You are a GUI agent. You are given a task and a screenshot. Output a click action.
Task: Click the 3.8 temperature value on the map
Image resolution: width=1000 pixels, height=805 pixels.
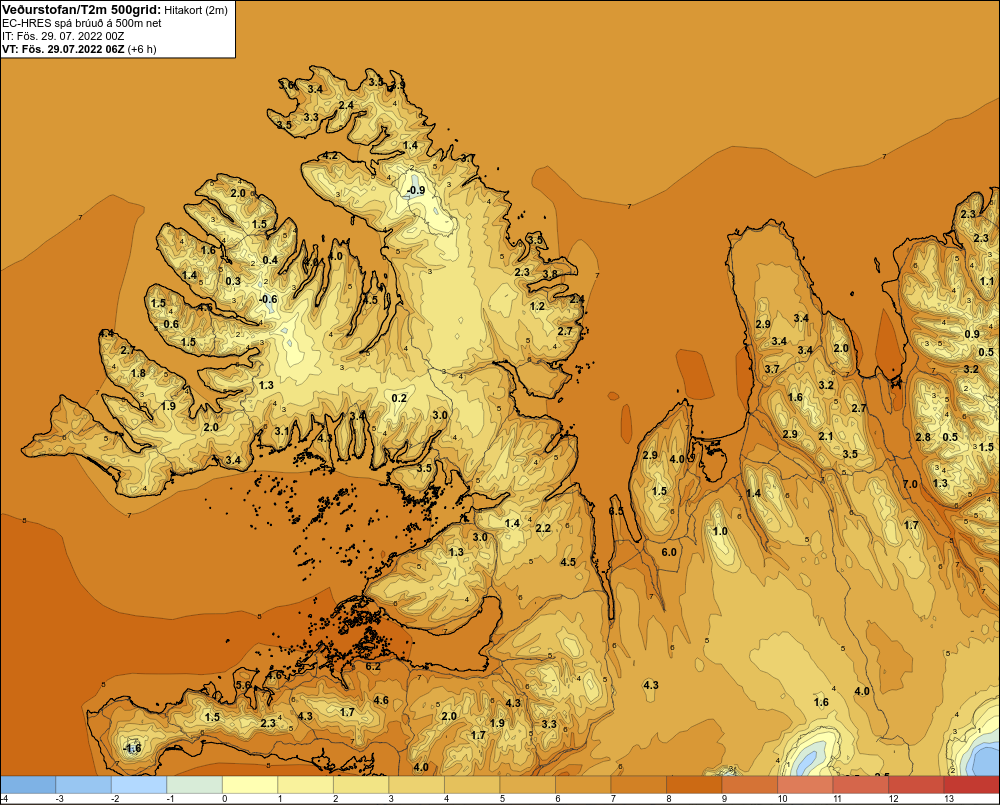(550, 274)
